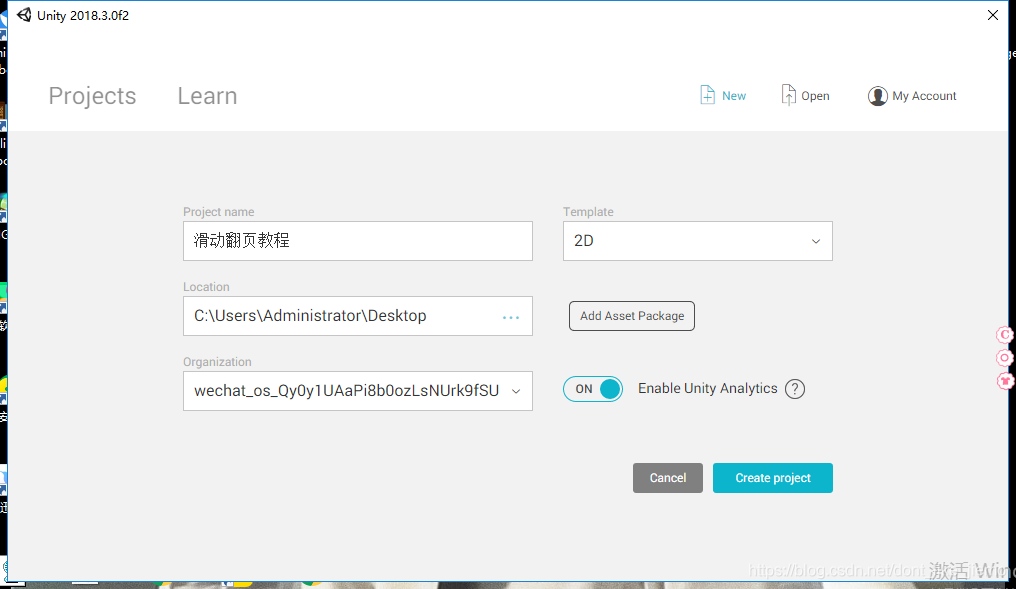Screen dimensions: 1016x589
Task: Close the Unity launcher window
Action: (993, 15)
